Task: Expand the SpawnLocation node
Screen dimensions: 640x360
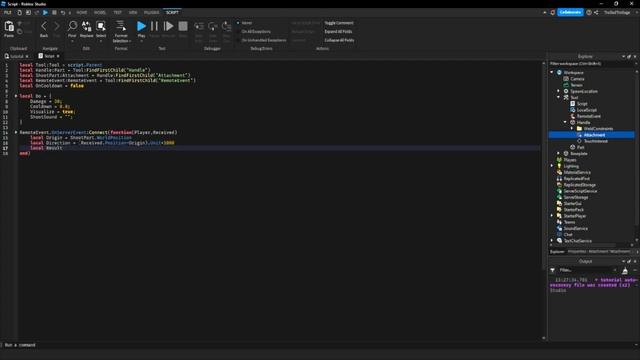Action: (559, 91)
